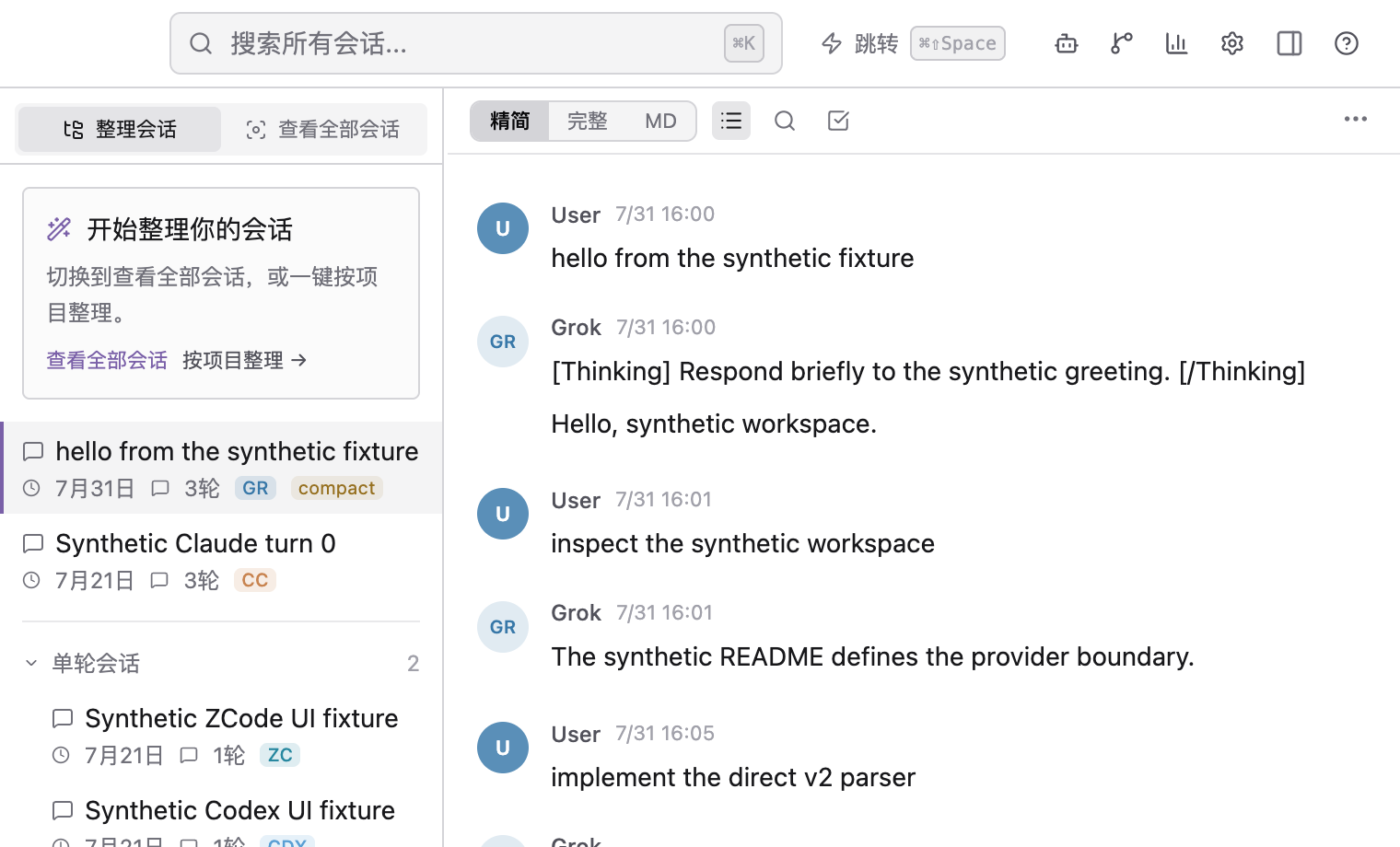Click the 查看全部会话 link in the card
The width and height of the screenshot is (1400, 847).
pos(107,360)
